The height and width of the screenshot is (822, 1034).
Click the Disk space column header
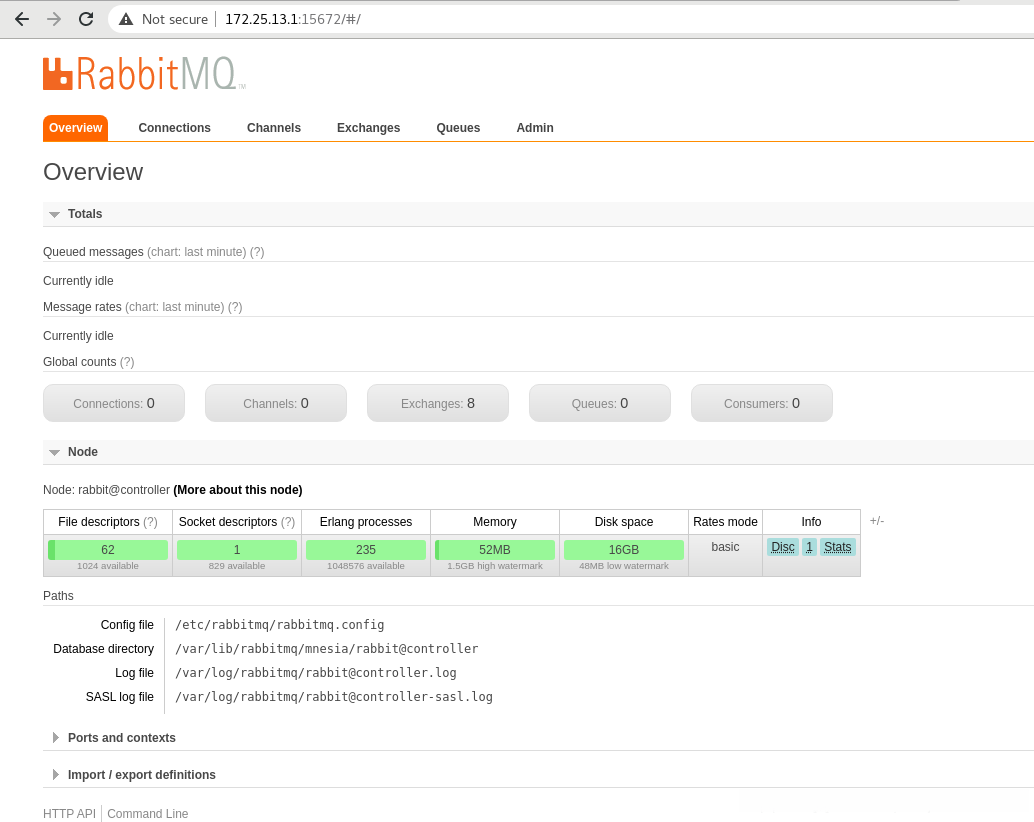(x=624, y=522)
